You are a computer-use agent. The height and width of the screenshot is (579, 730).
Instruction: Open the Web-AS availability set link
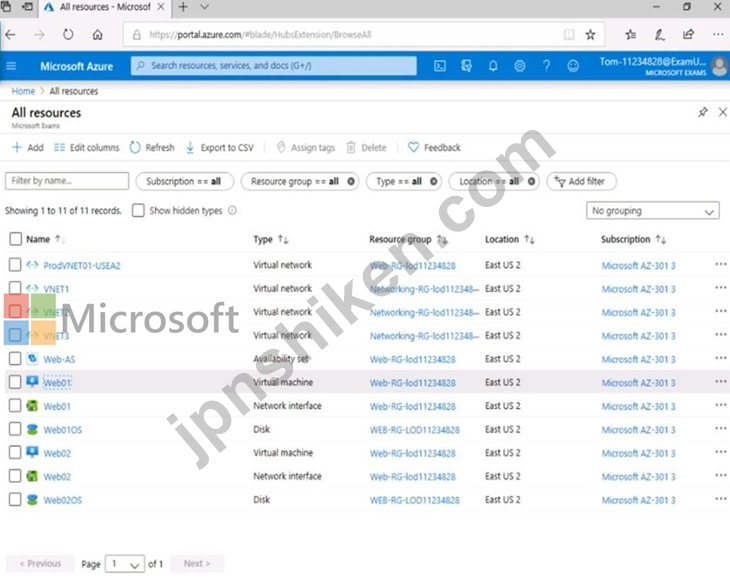pos(59,359)
